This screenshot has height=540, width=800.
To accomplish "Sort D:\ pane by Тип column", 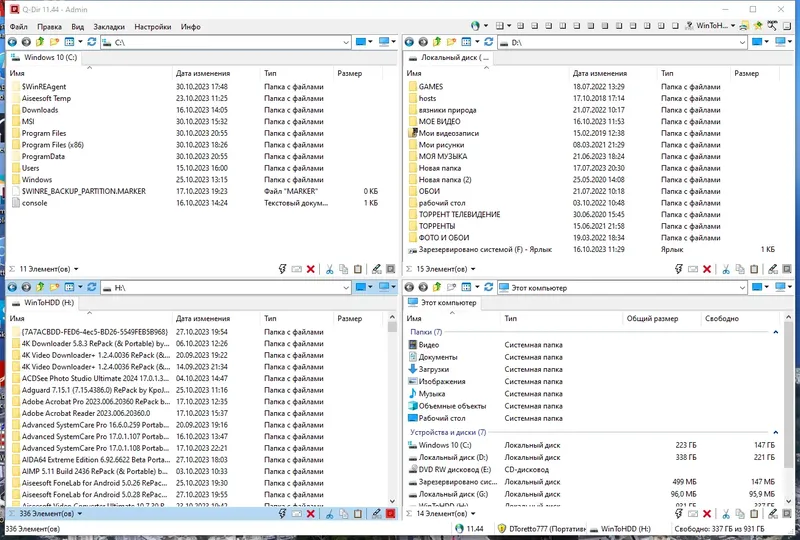I will (693, 73).
